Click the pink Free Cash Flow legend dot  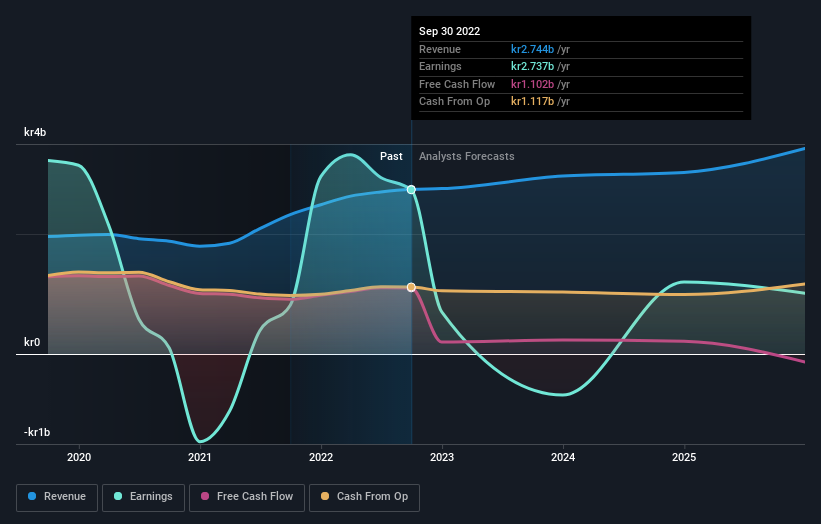(205, 496)
